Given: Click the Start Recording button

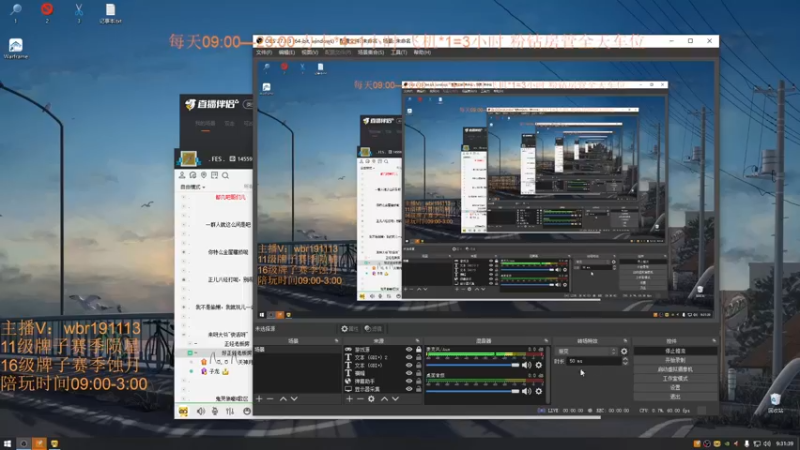Looking at the screenshot, I should (675, 360).
